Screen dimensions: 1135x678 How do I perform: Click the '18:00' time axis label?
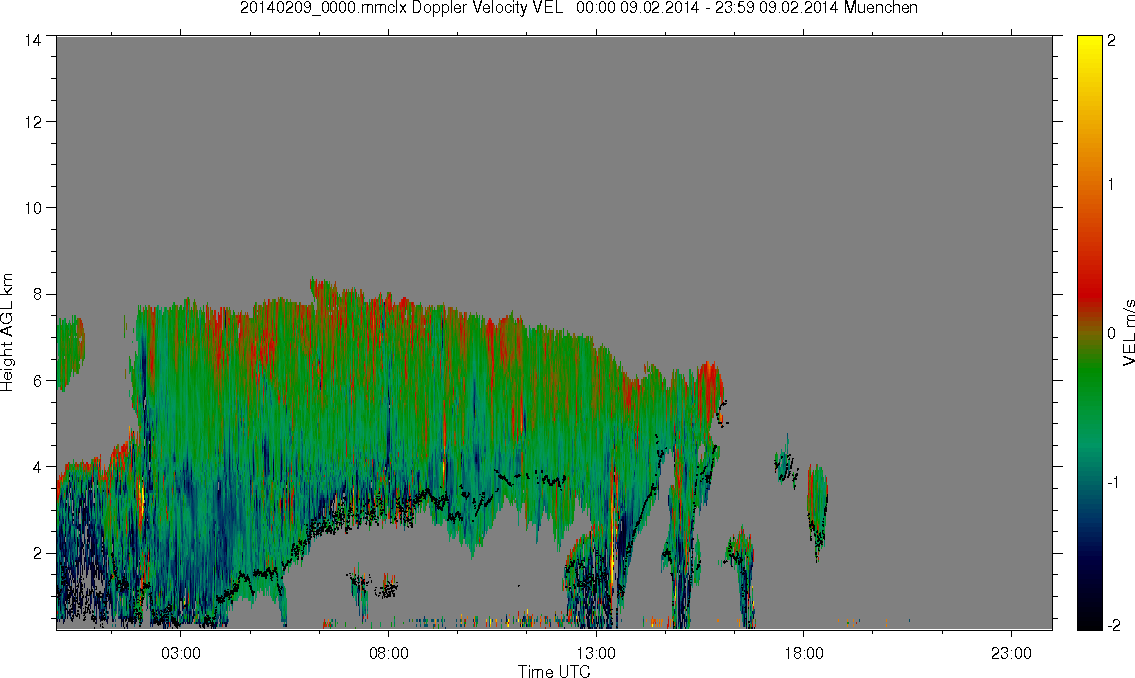(804, 653)
